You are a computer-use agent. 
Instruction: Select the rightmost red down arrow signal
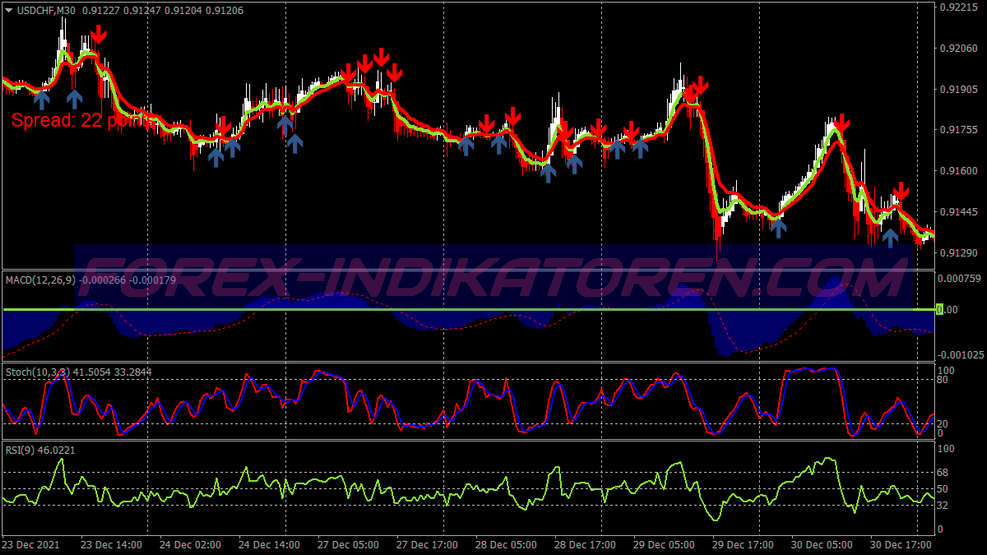coord(901,191)
